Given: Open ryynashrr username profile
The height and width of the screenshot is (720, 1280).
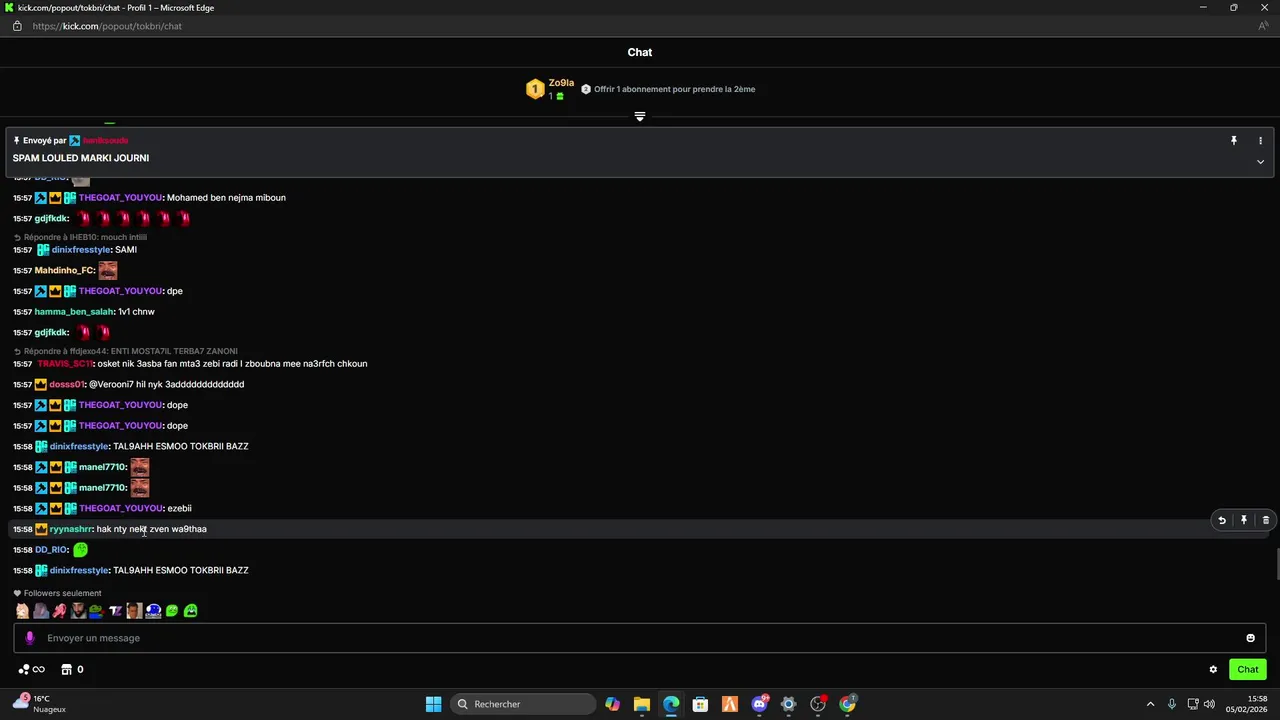Looking at the screenshot, I should (x=71, y=529).
